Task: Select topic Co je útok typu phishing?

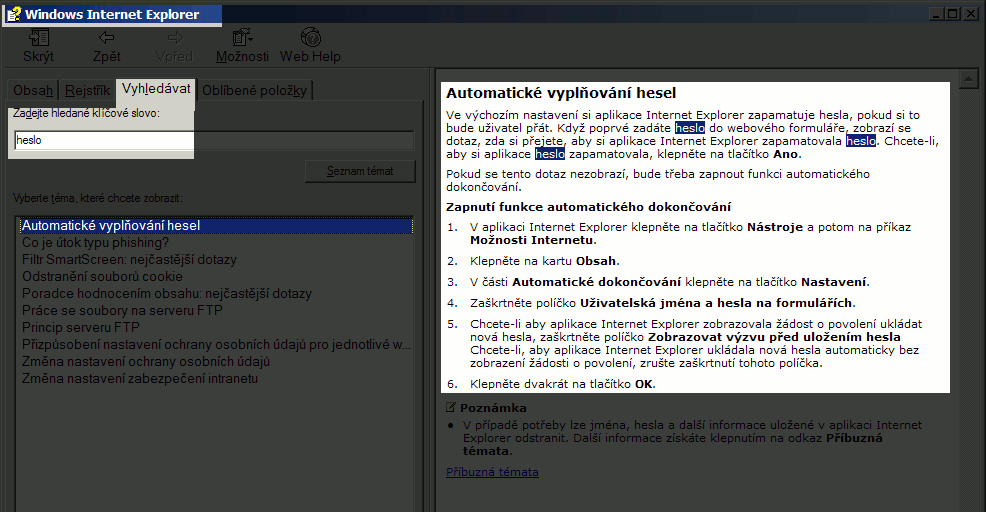Action: [x=96, y=242]
